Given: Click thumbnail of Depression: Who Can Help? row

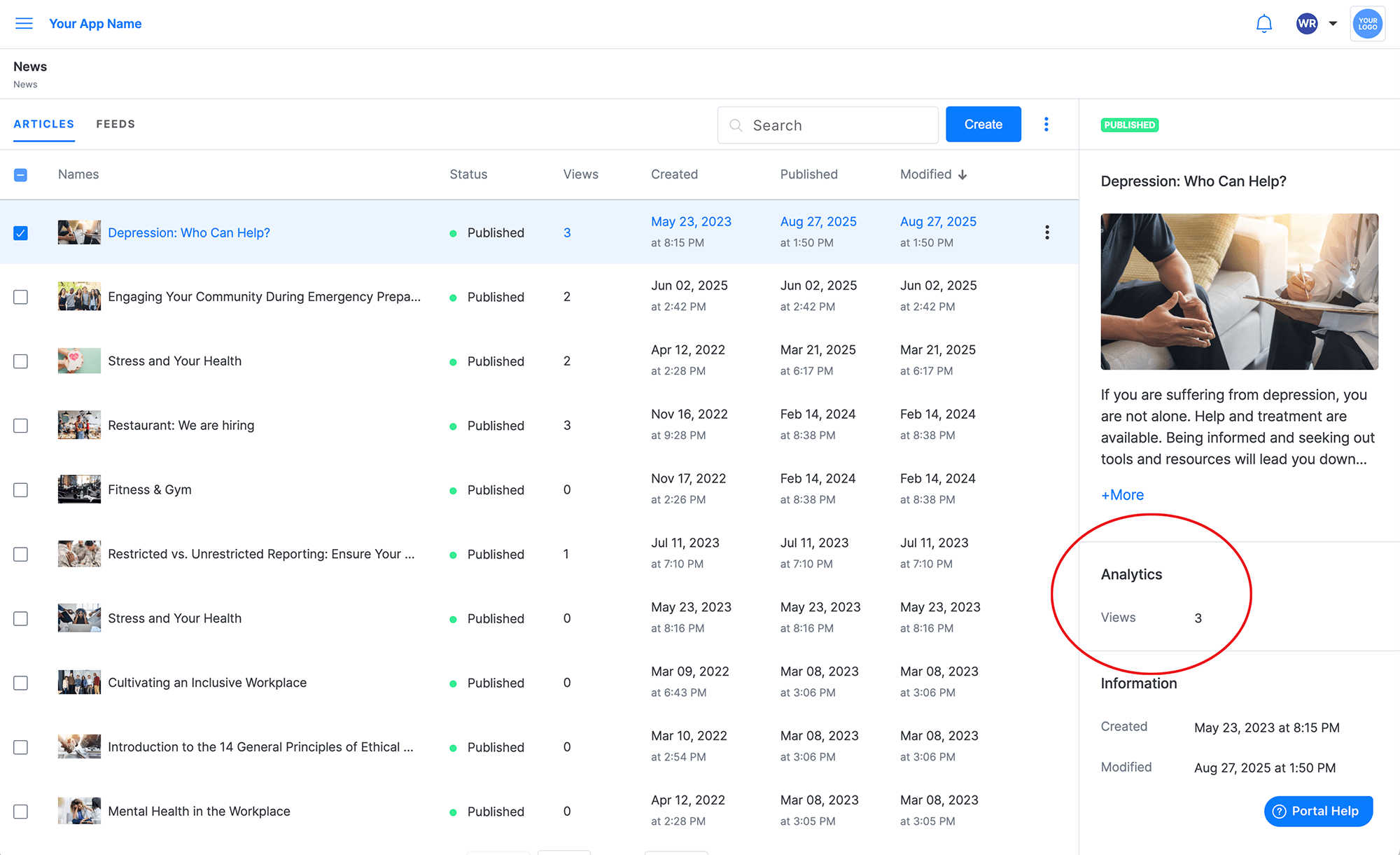Looking at the screenshot, I should coord(79,232).
